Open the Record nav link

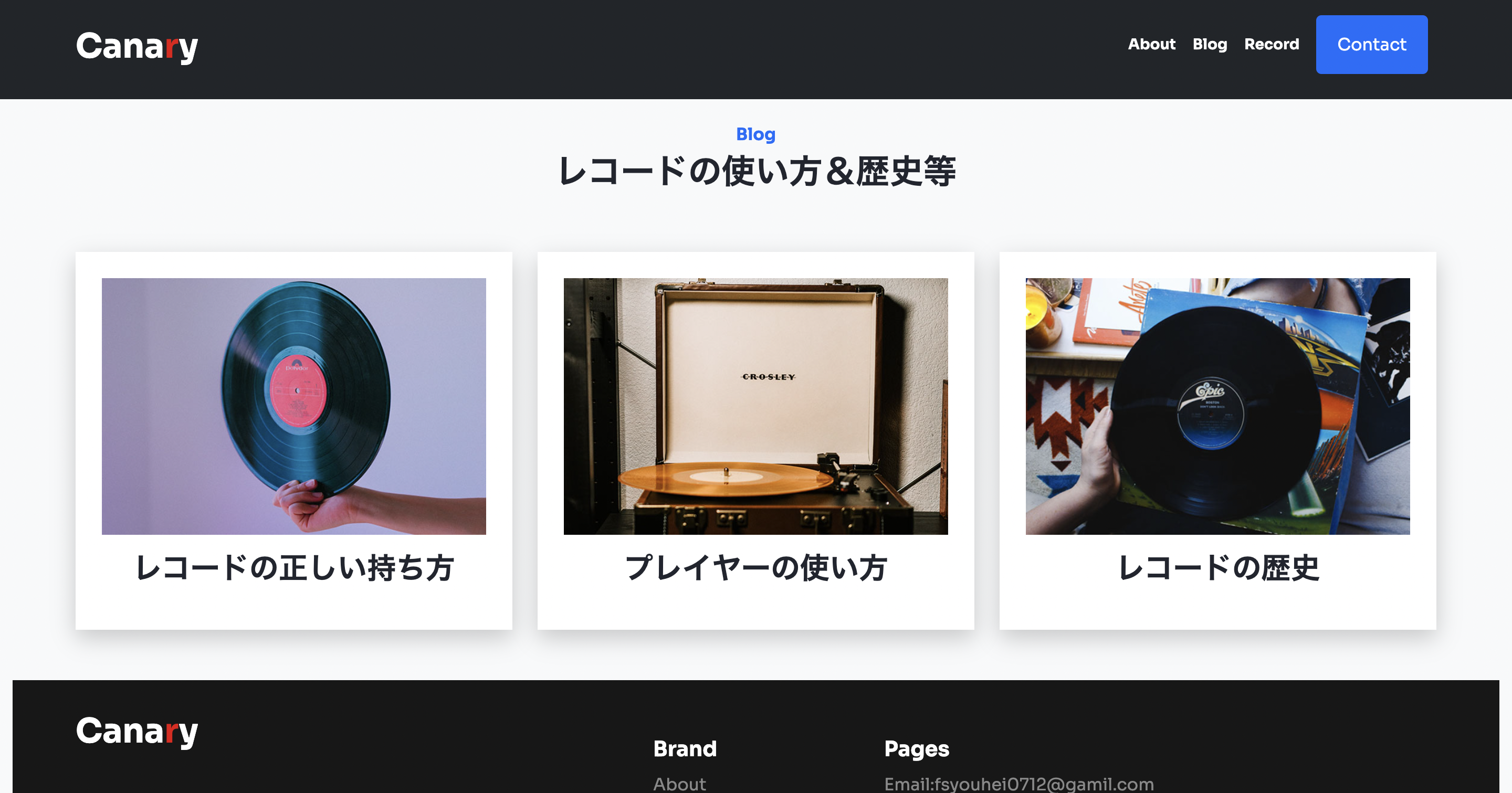pos(1272,45)
